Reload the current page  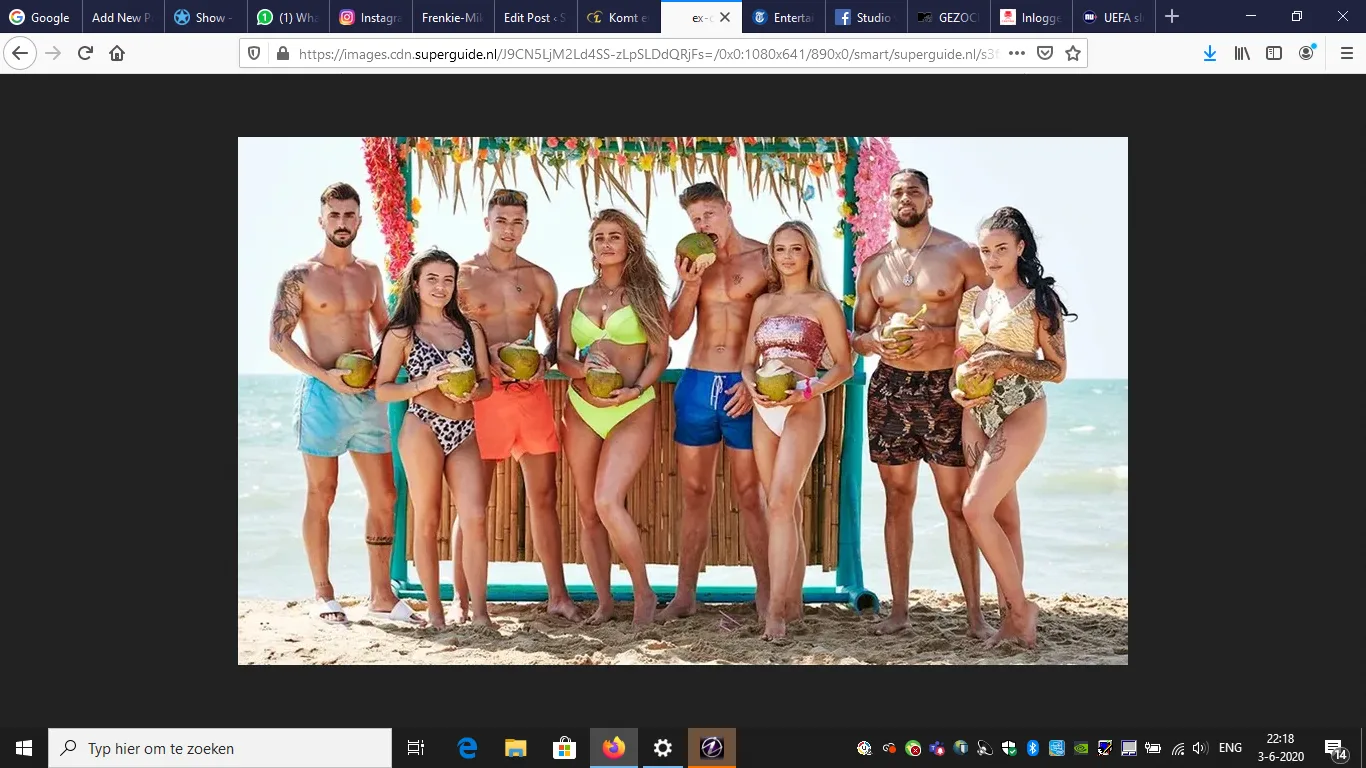83,52
